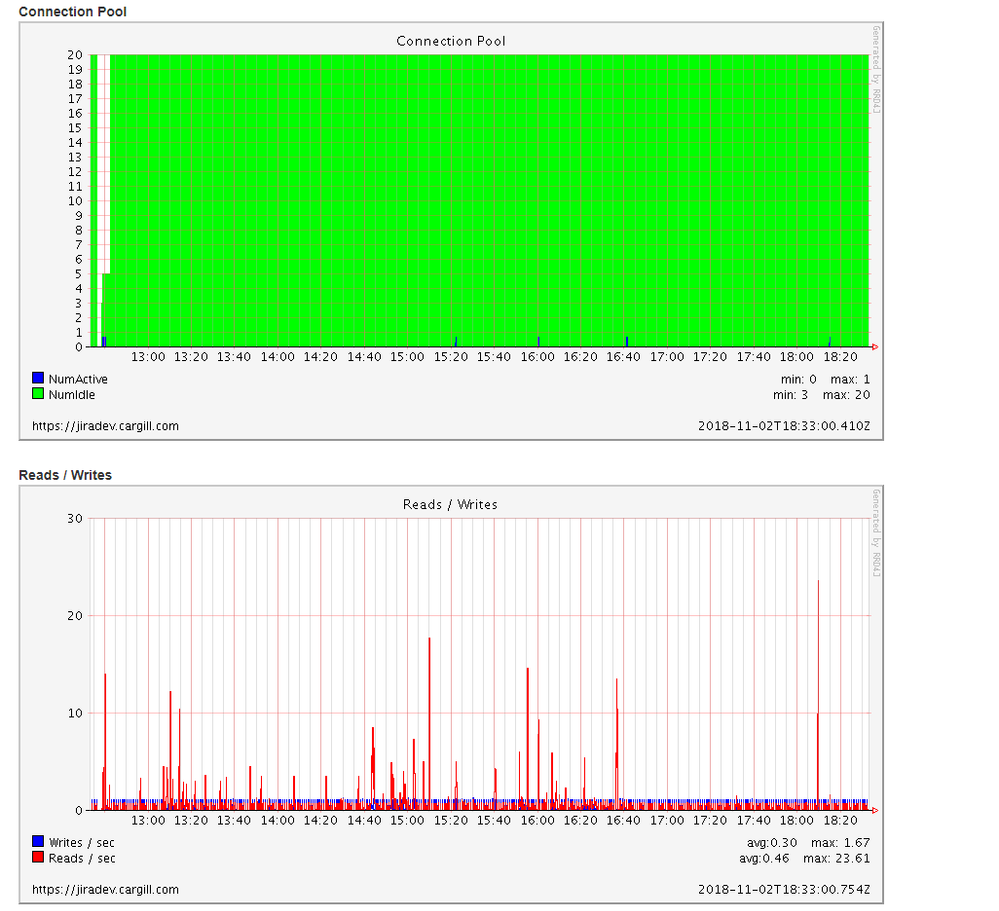The height and width of the screenshot is (911, 999).
Task: Click the 18:20 label on Connection Pool axis
Action: pyautogui.click(x=840, y=357)
